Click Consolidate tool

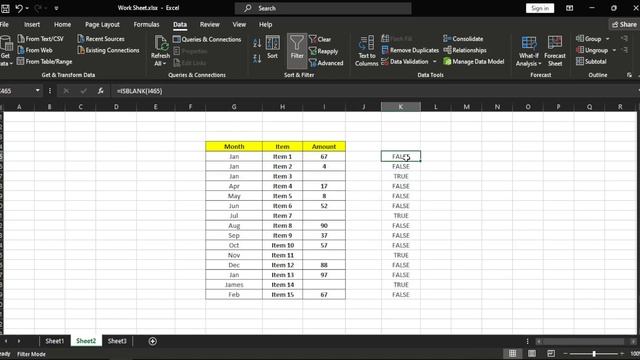coord(463,39)
